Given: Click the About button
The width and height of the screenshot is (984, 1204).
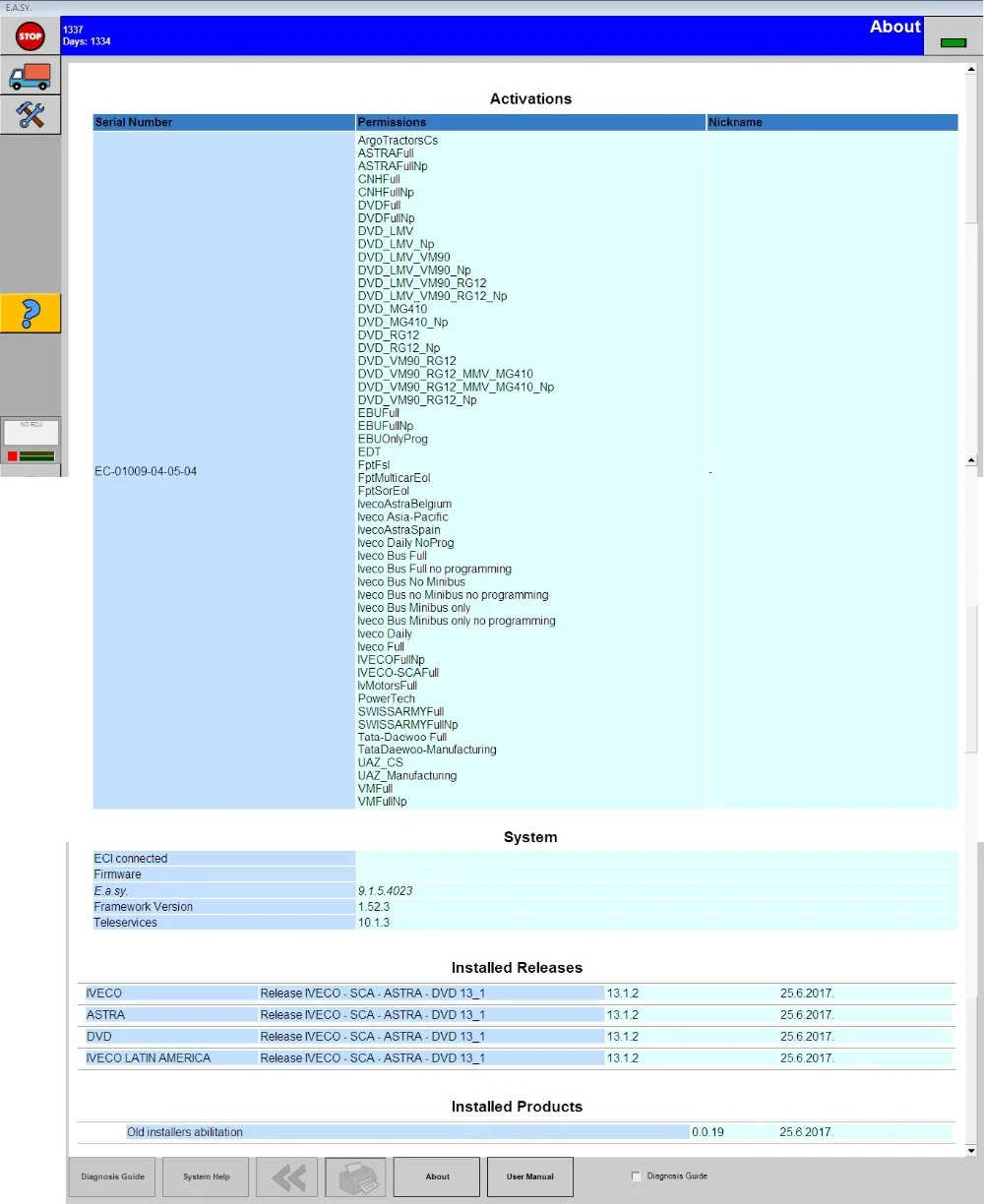Looking at the screenshot, I should (x=437, y=1176).
